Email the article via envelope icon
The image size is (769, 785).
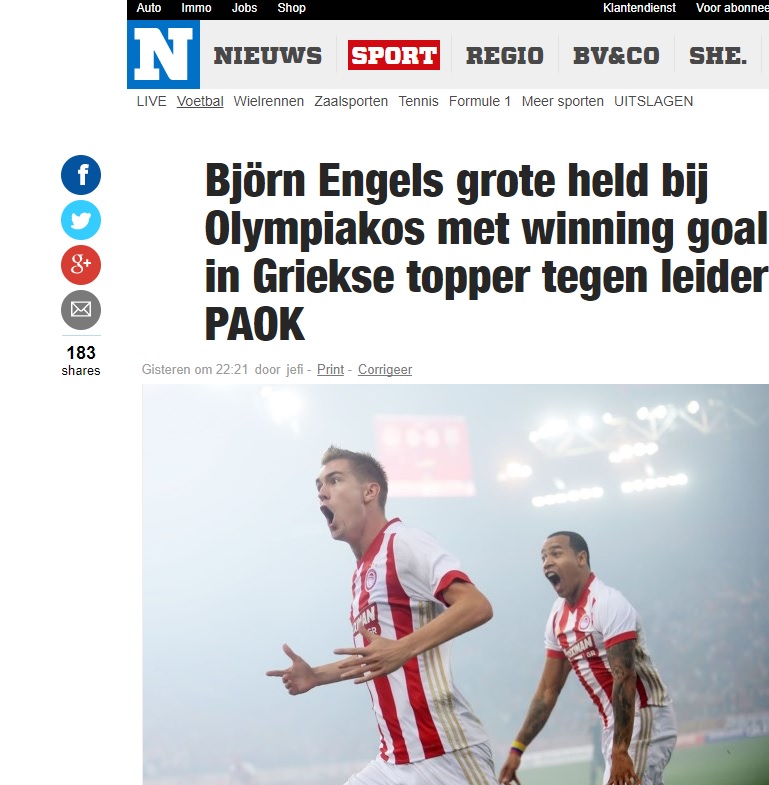click(x=81, y=310)
